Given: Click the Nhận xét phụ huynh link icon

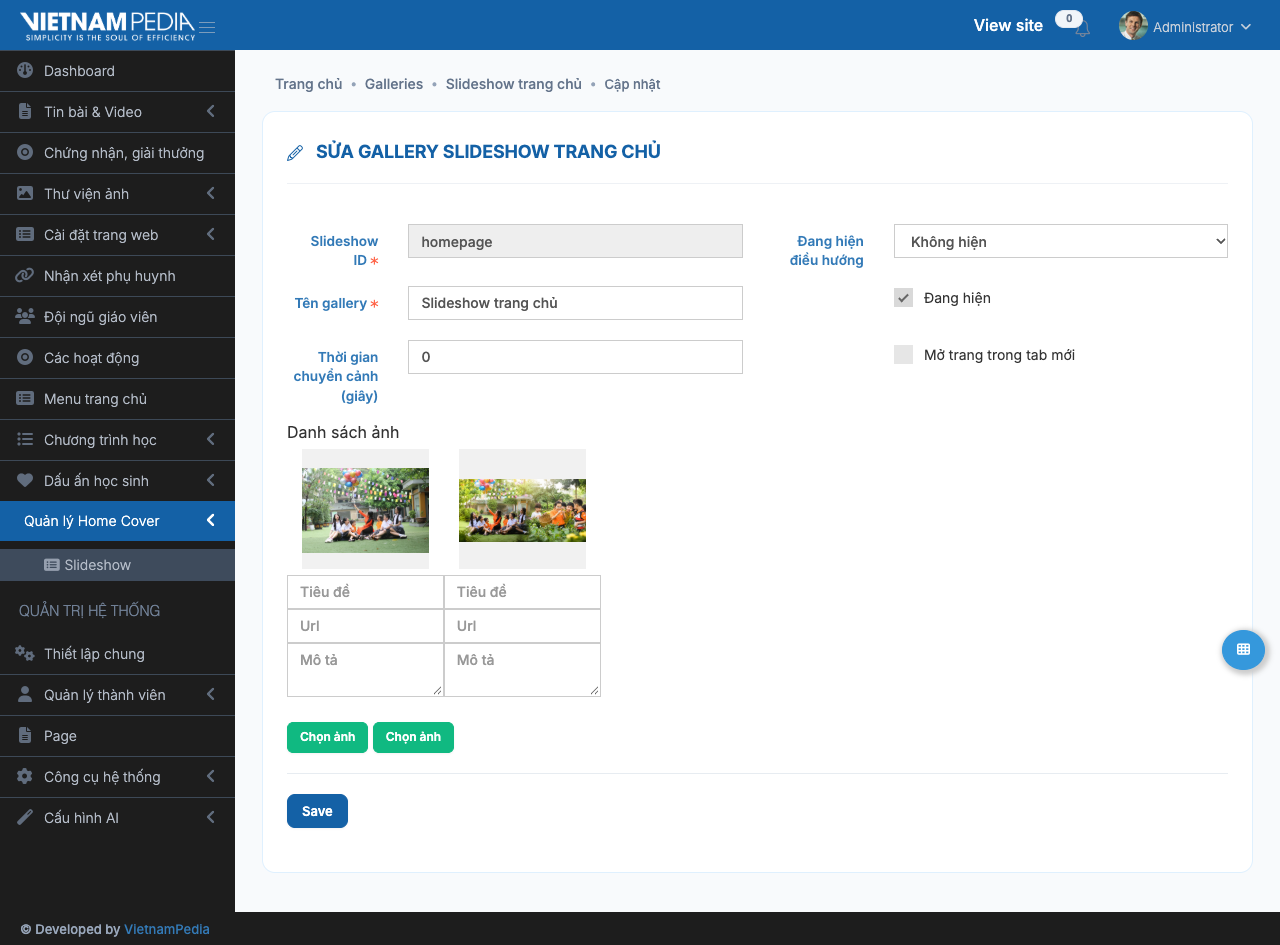Looking at the screenshot, I should click(25, 276).
